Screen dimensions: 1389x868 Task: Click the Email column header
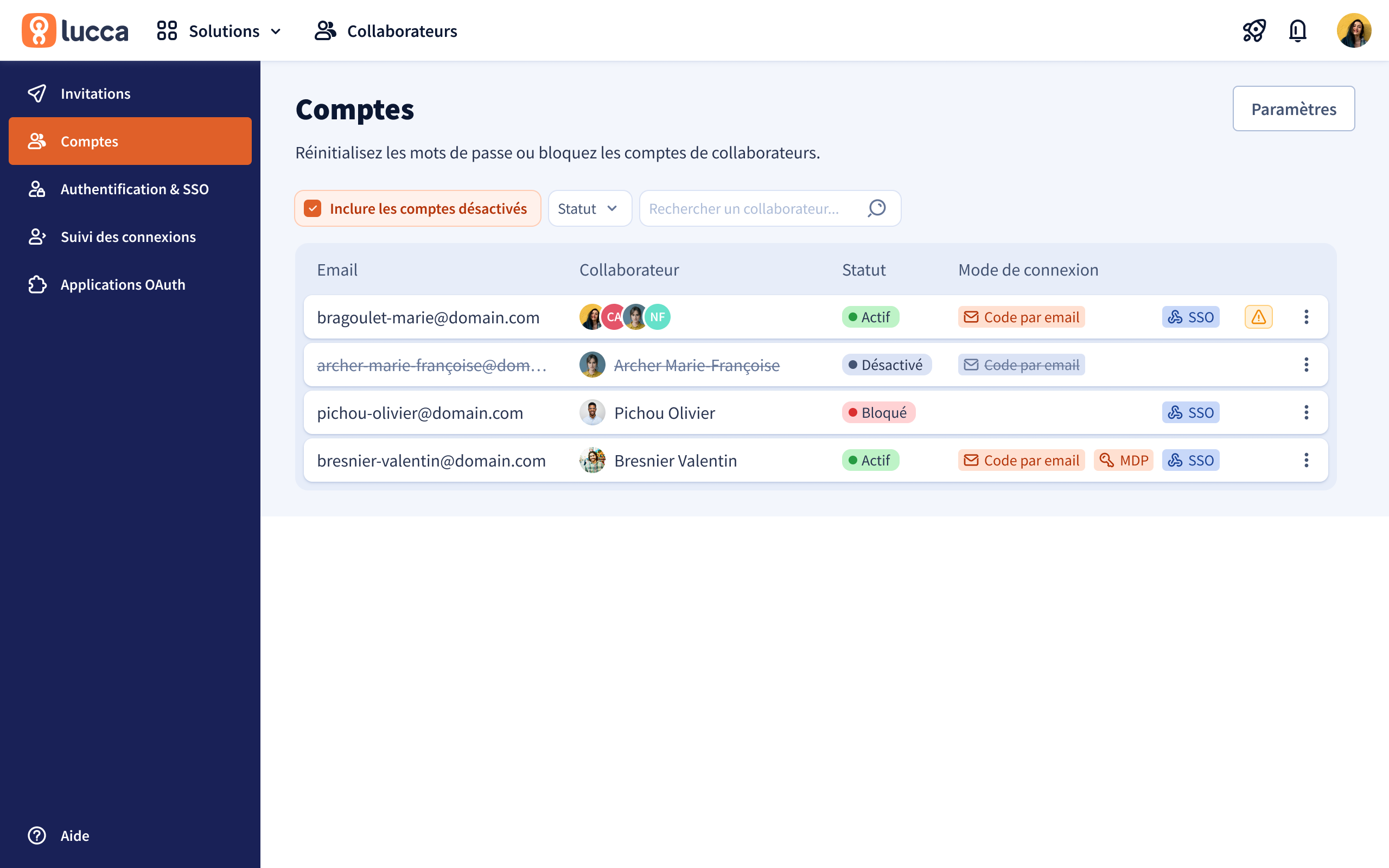click(x=337, y=270)
